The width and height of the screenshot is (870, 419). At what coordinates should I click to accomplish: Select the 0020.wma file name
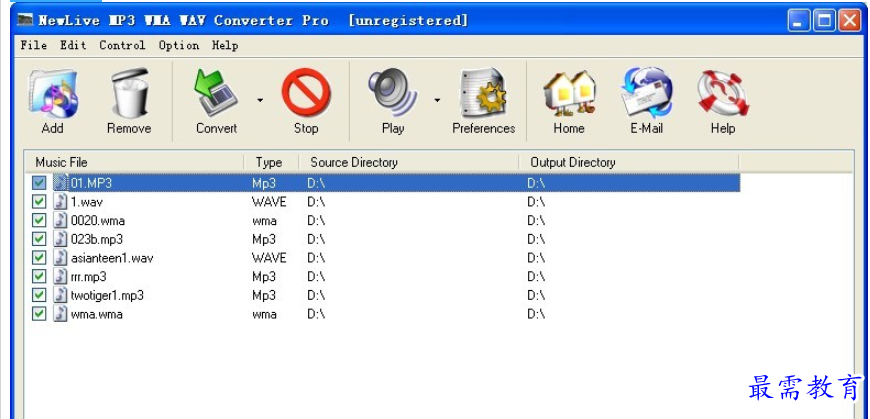98,221
